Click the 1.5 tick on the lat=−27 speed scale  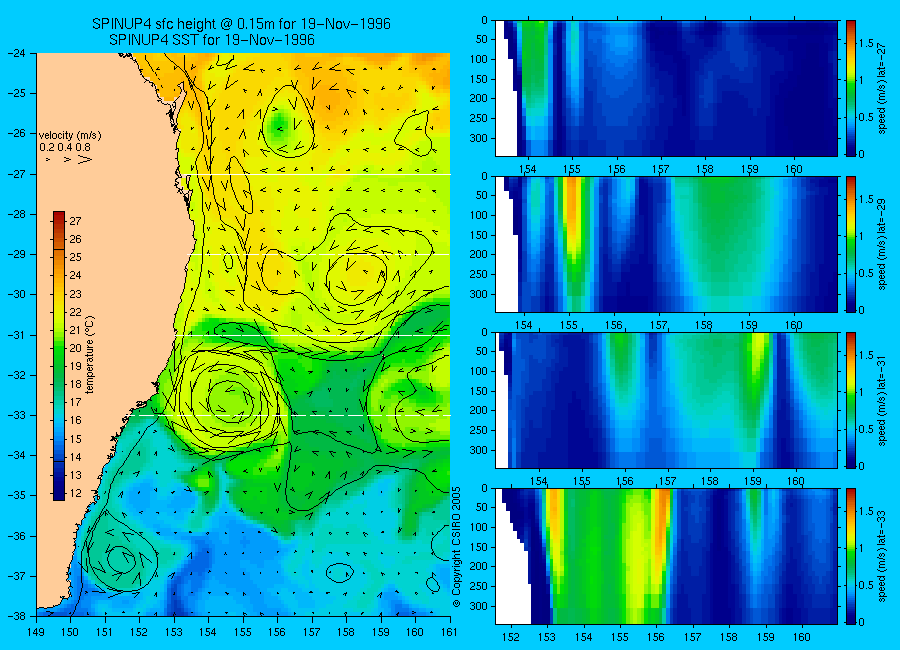pos(867,44)
